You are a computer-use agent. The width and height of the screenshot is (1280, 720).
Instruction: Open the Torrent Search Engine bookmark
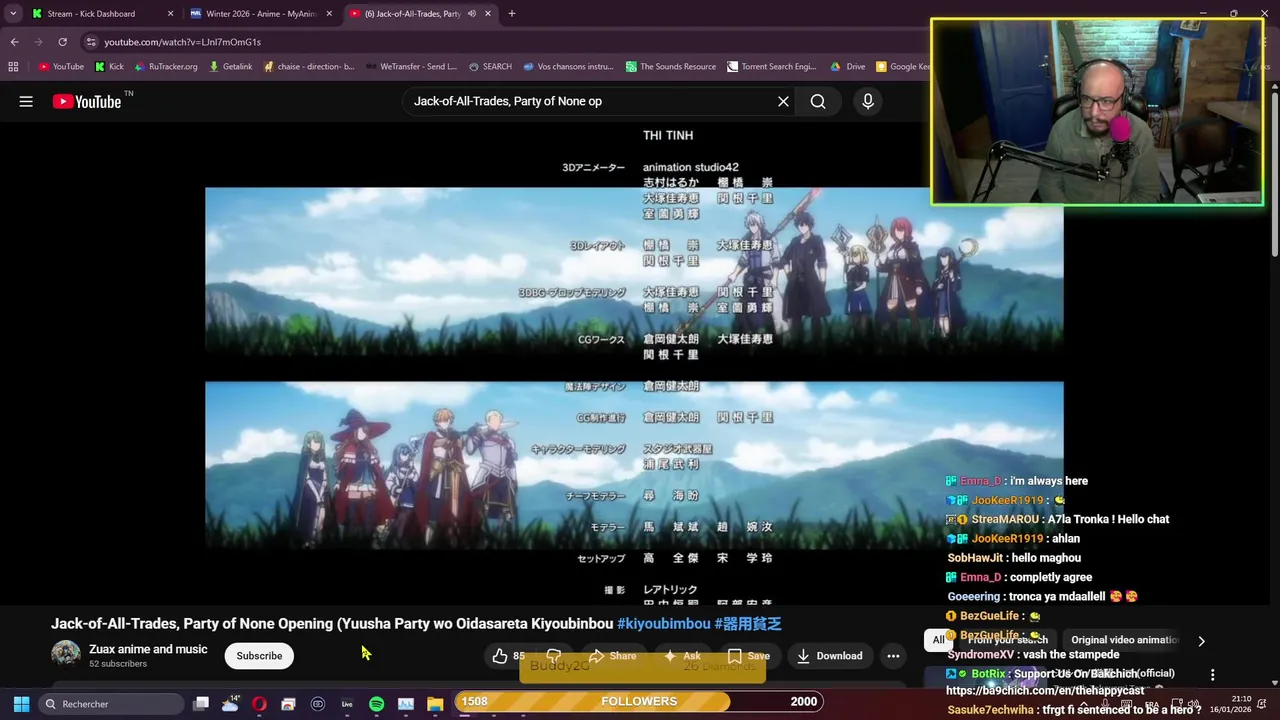point(772,67)
